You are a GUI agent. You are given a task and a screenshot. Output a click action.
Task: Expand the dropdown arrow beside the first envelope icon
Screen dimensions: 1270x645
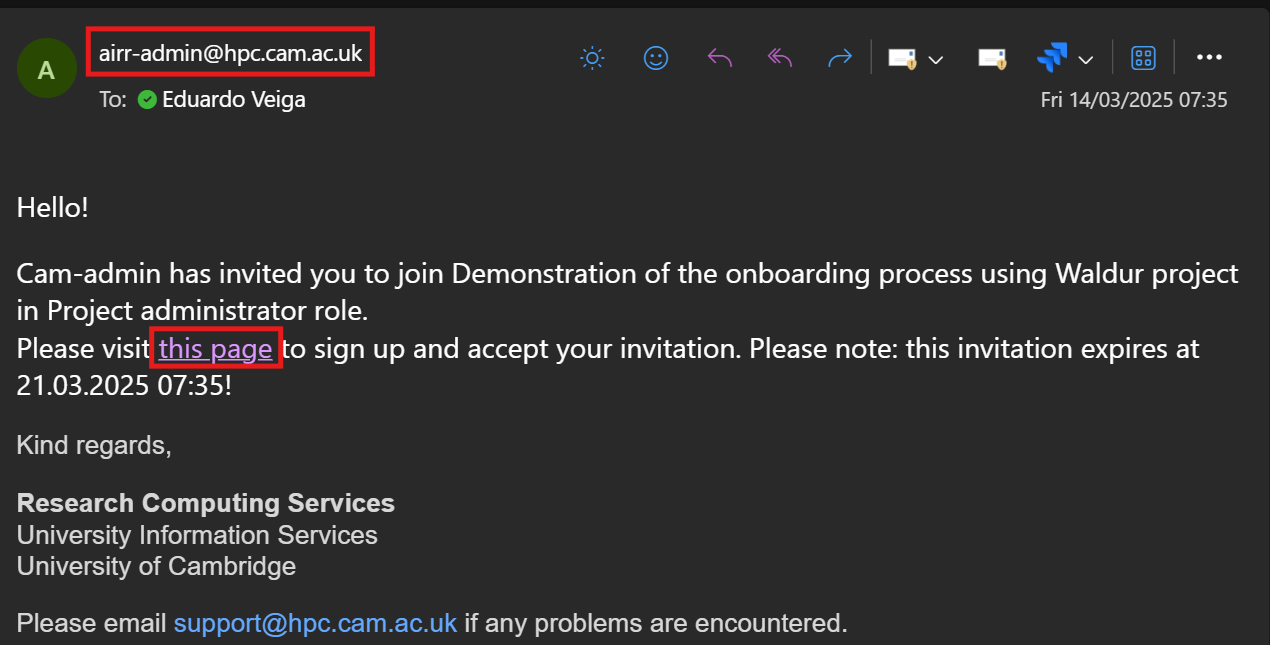[936, 60]
